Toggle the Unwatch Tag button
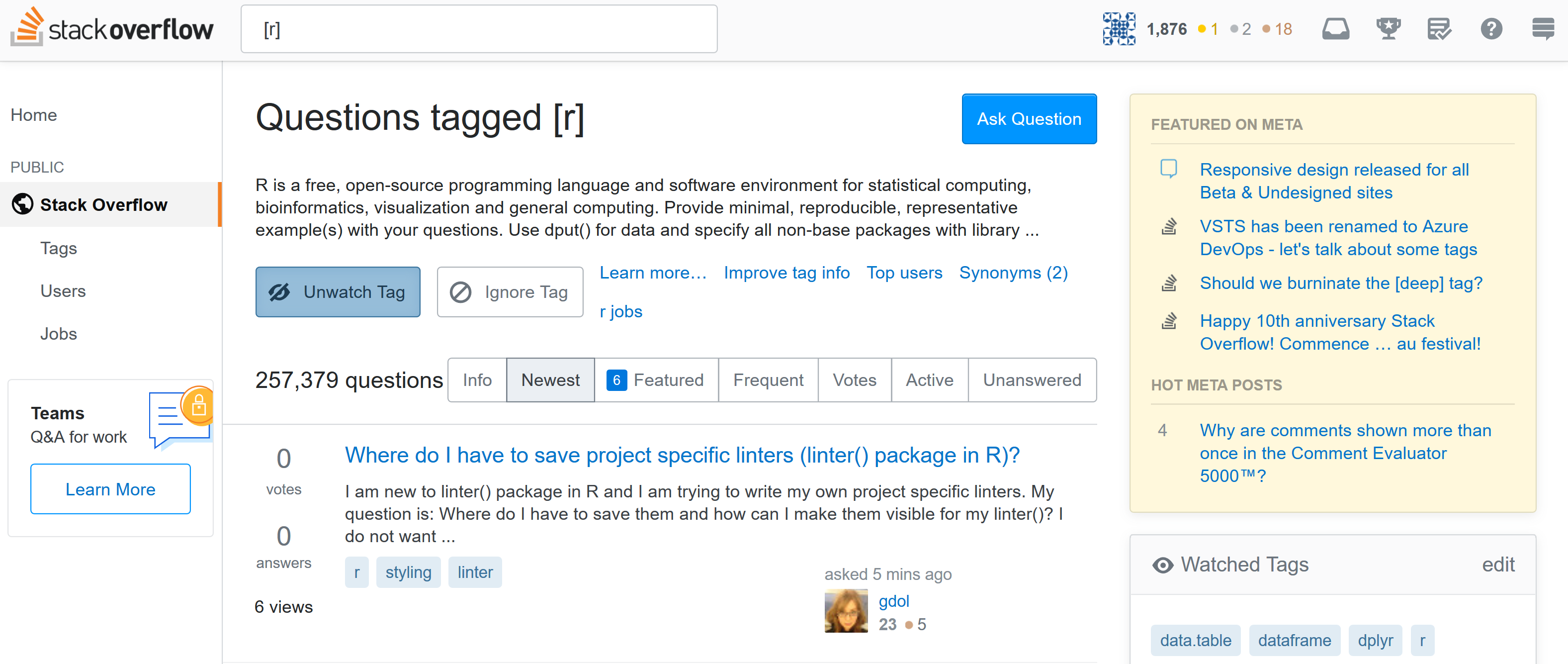 click(x=337, y=292)
